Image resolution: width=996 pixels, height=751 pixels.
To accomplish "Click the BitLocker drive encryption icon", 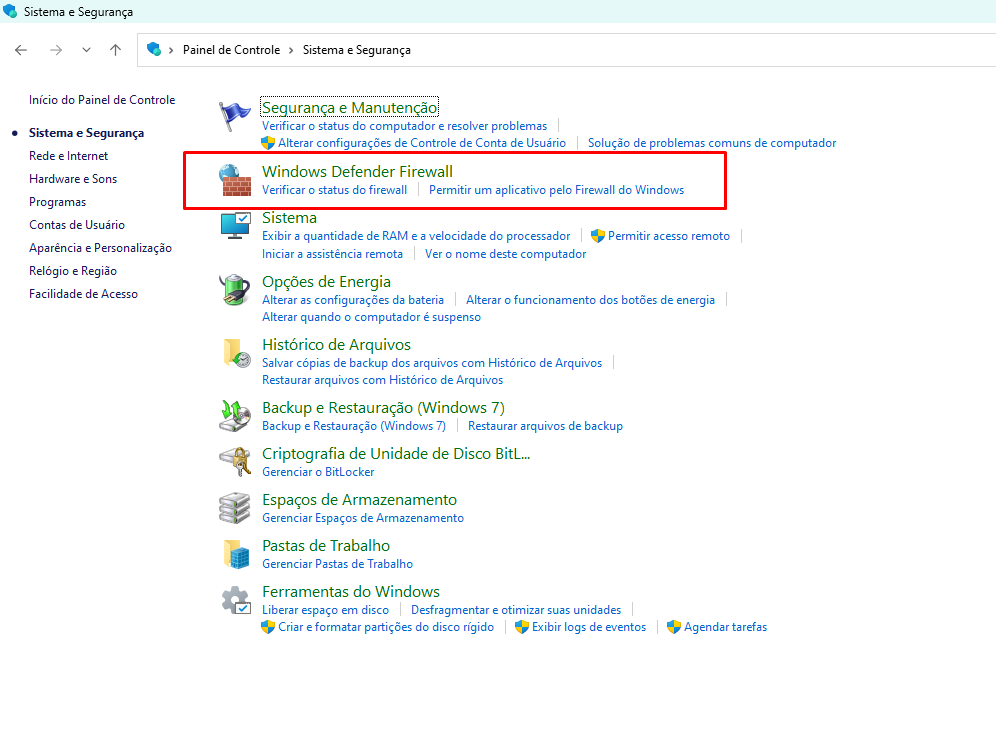I will coord(235,462).
